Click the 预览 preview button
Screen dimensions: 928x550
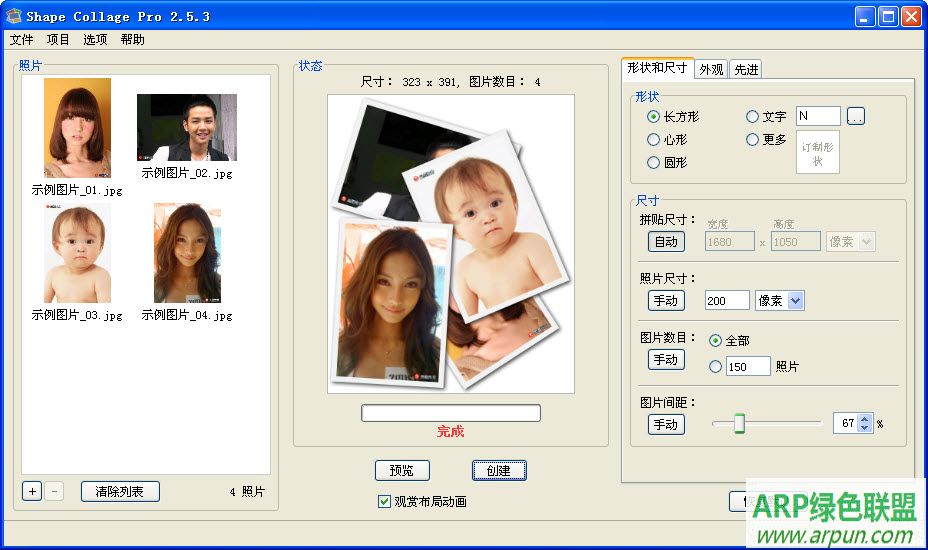pyautogui.click(x=402, y=471)
